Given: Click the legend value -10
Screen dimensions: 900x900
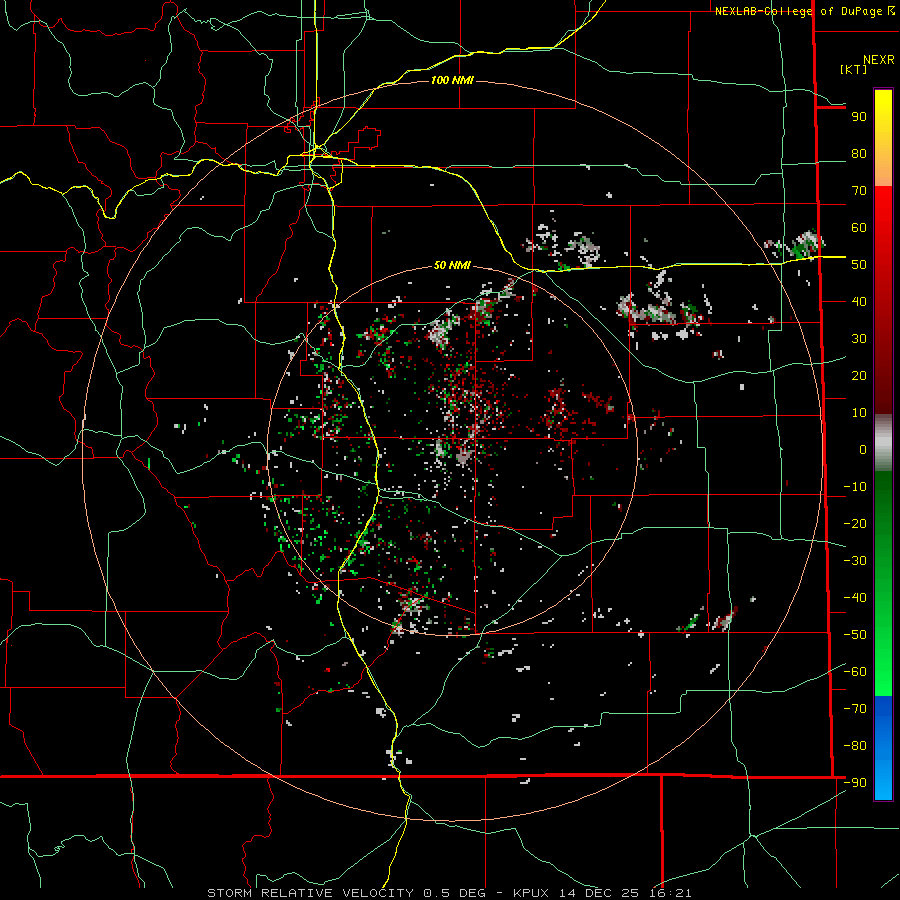Looking at the screenshot, I should [x=855, y=487].
